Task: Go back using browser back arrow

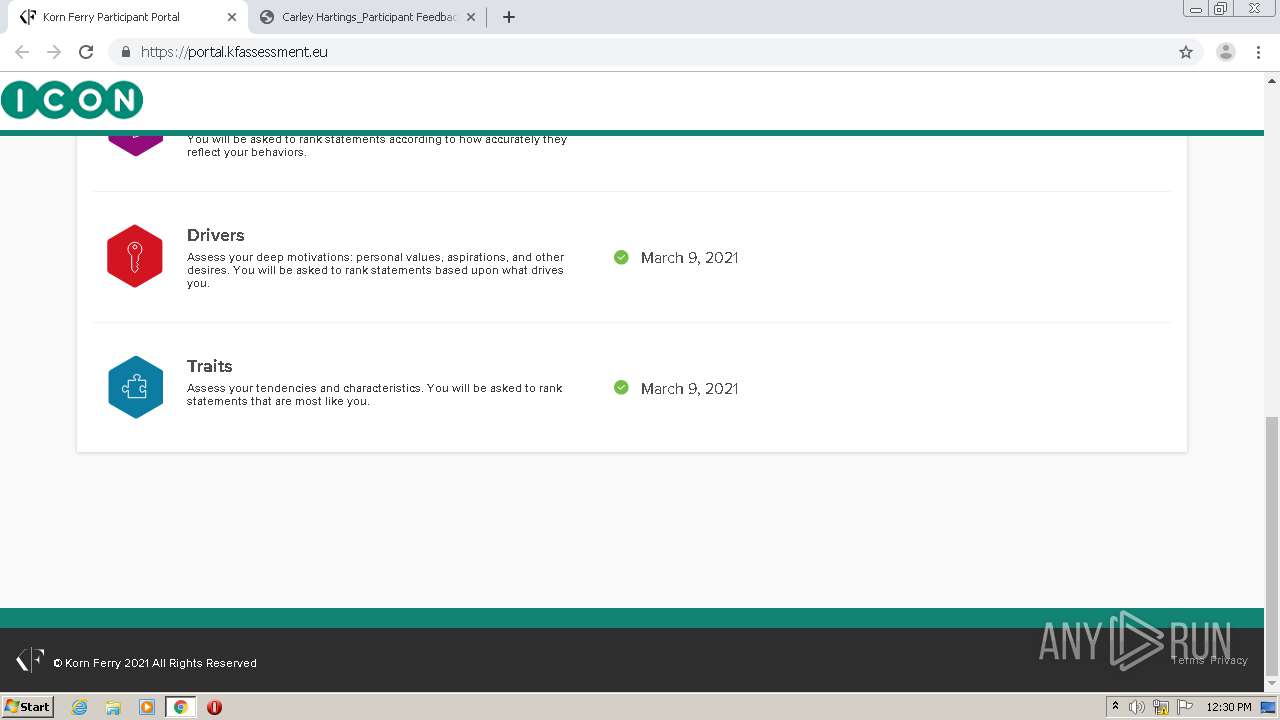Action: 22,52
